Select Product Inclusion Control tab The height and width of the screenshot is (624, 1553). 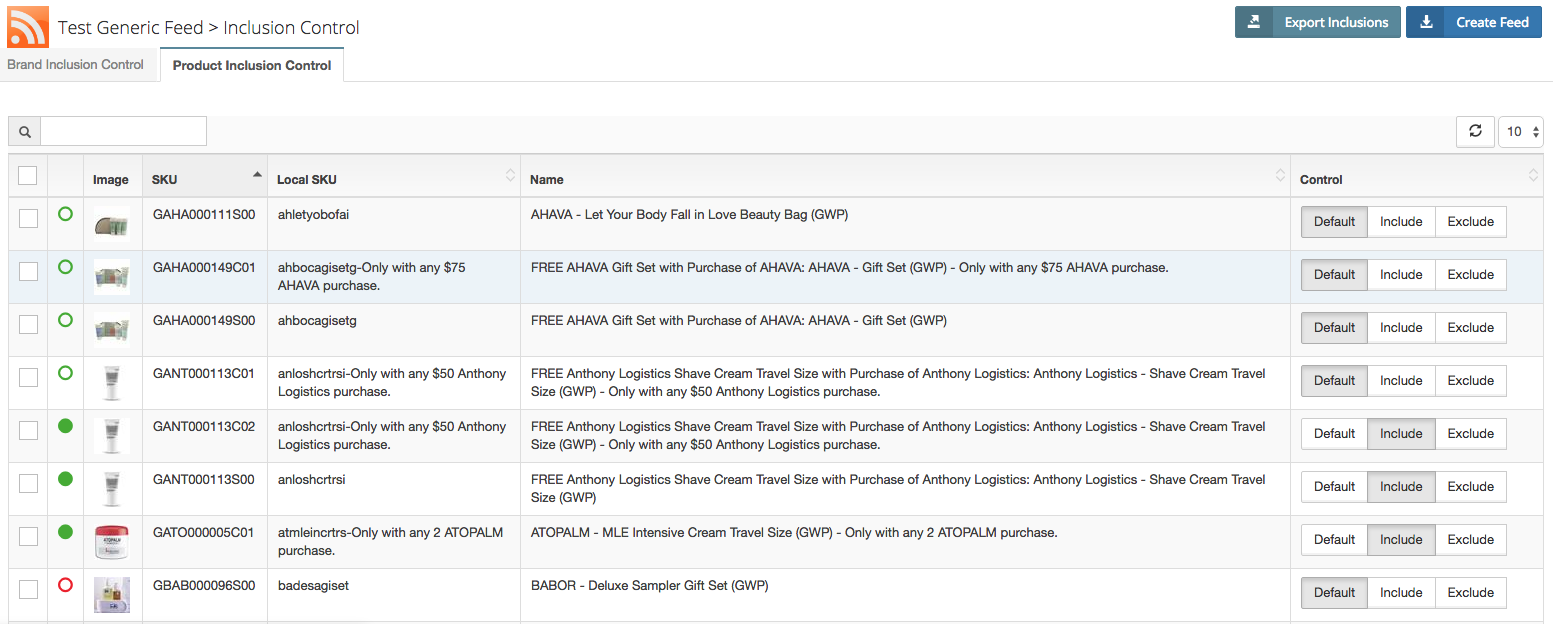point(252,65)
